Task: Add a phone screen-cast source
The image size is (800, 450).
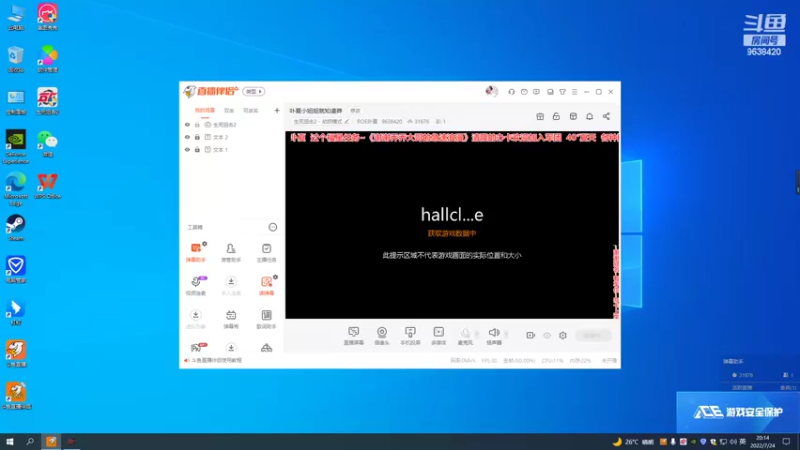Action: click(x=410, y=336)
